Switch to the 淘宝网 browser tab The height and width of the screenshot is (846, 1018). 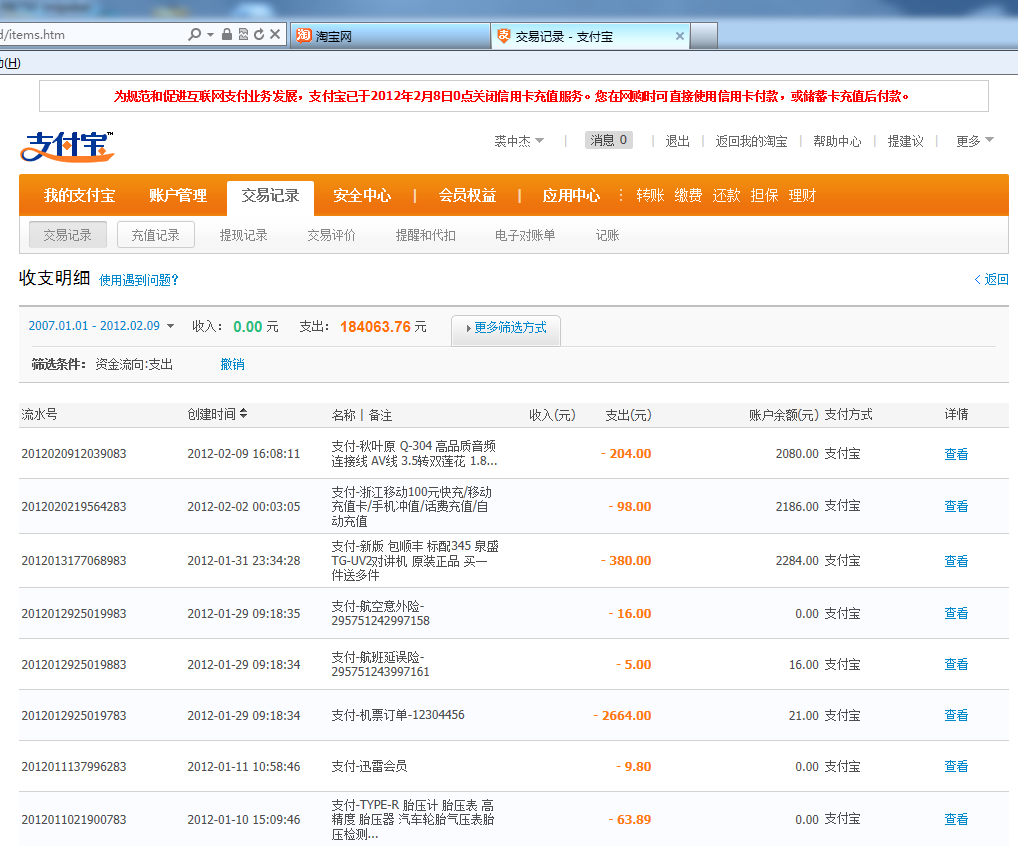(x=390, y=36)
